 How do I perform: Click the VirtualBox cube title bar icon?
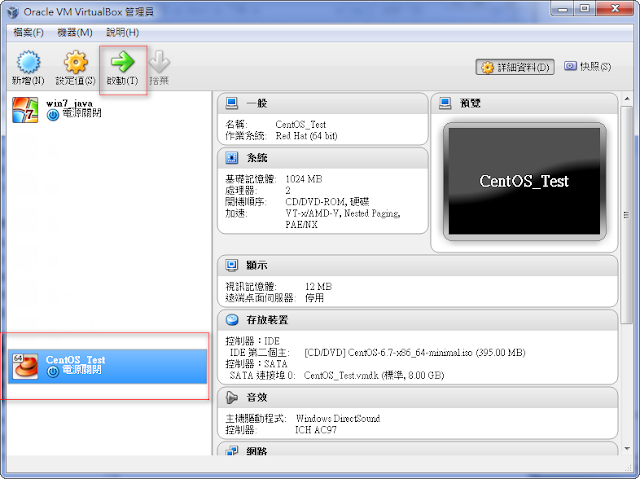[13, 12]
